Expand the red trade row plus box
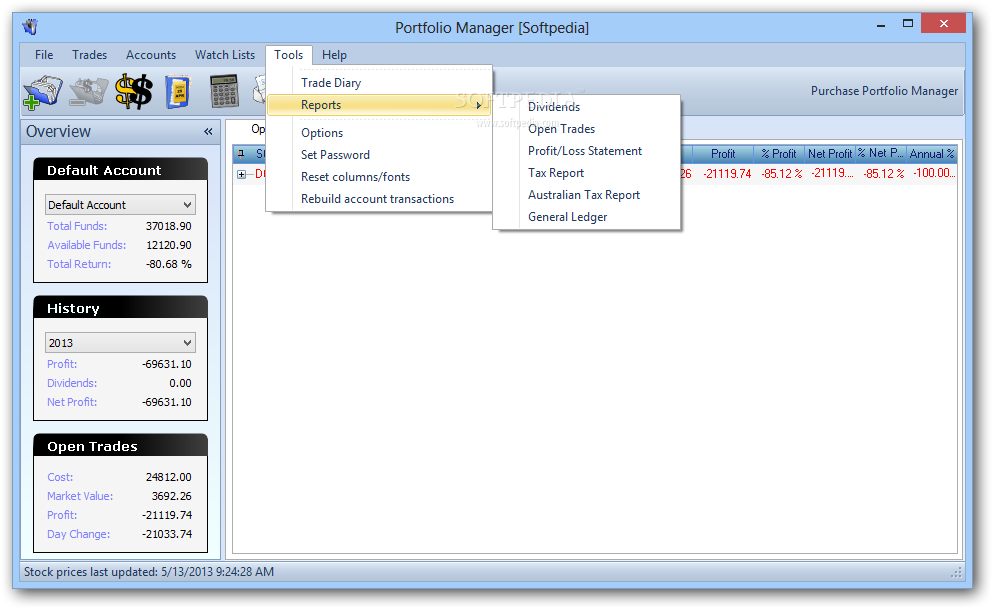This screenshot has height=609, width=993. tap(241, 174)
